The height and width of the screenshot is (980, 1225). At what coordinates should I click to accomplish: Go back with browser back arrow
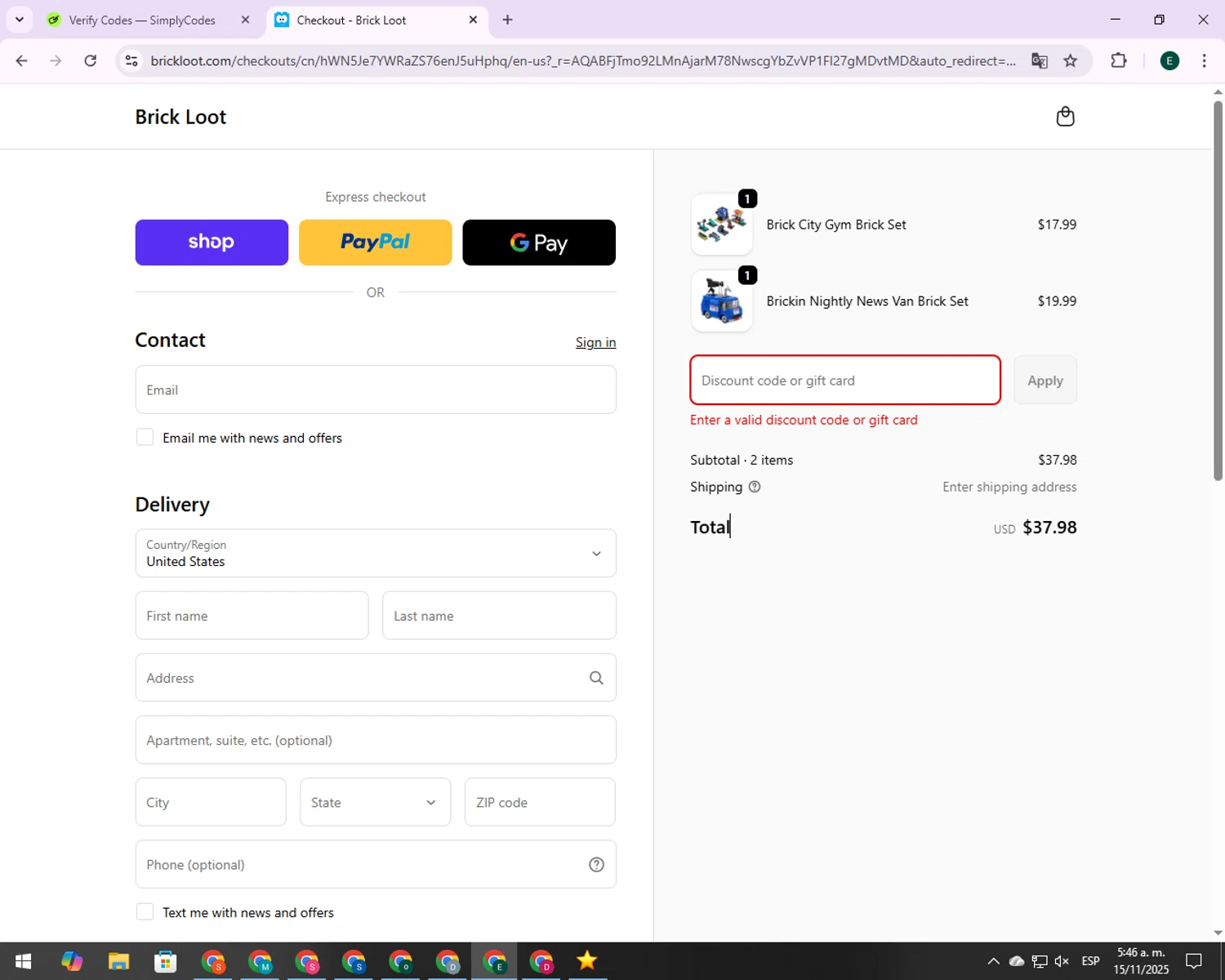point(22,60)
